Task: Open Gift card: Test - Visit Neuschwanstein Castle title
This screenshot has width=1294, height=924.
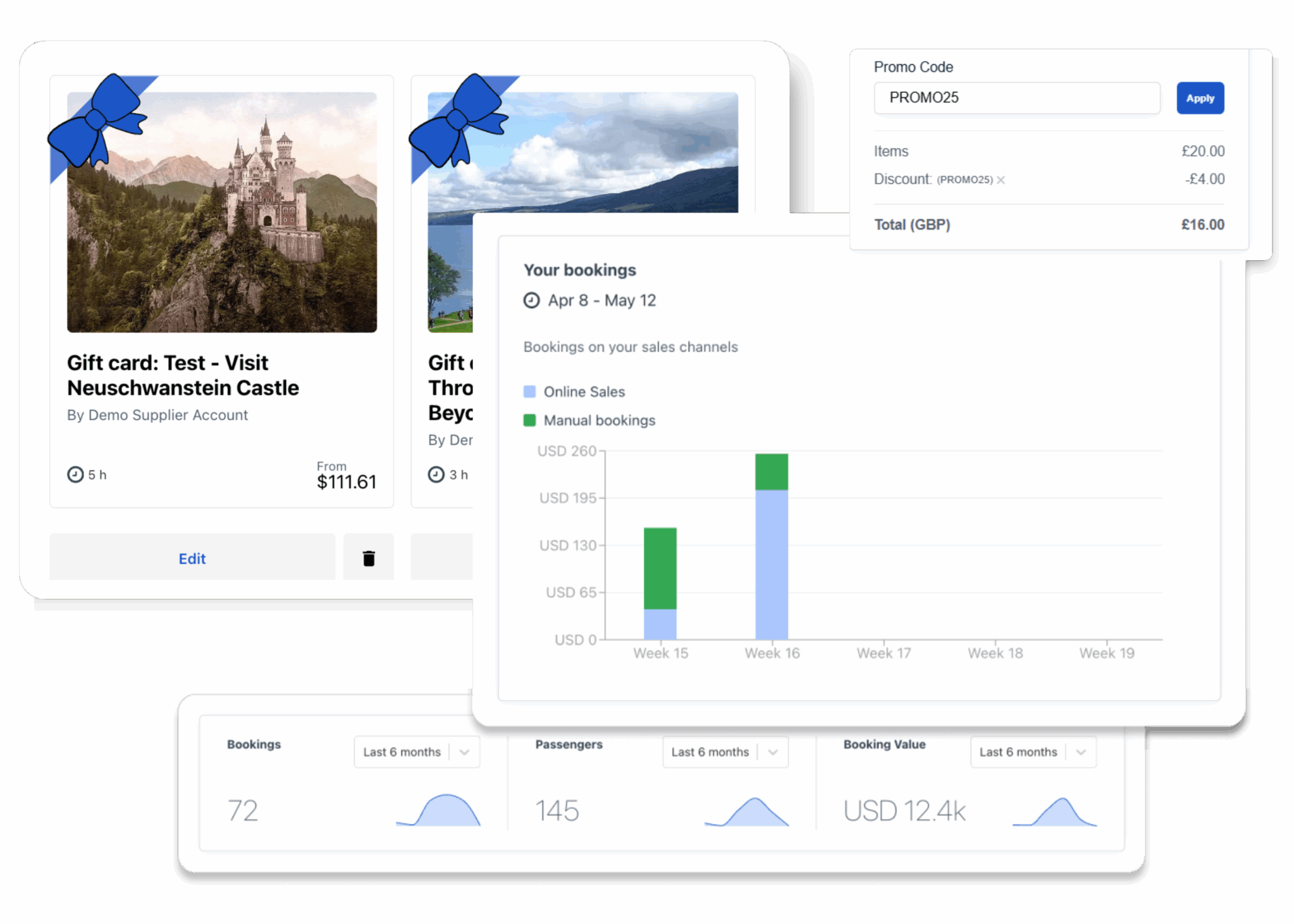Action: click(183, 375)
